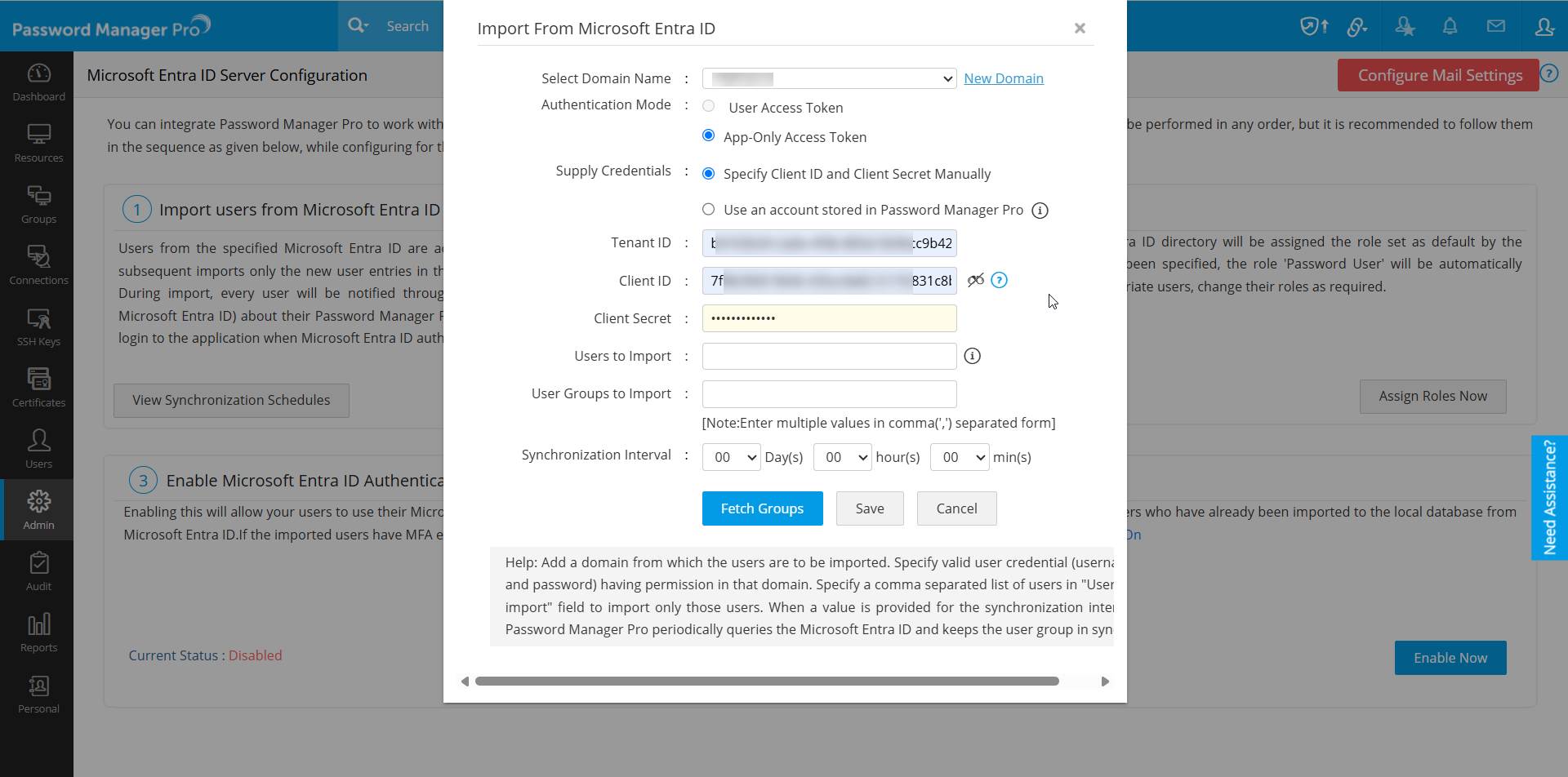This screenshot has width=1568, height=777.
Task: Click the help question mark beside Client ID
Action: point(999,281)
